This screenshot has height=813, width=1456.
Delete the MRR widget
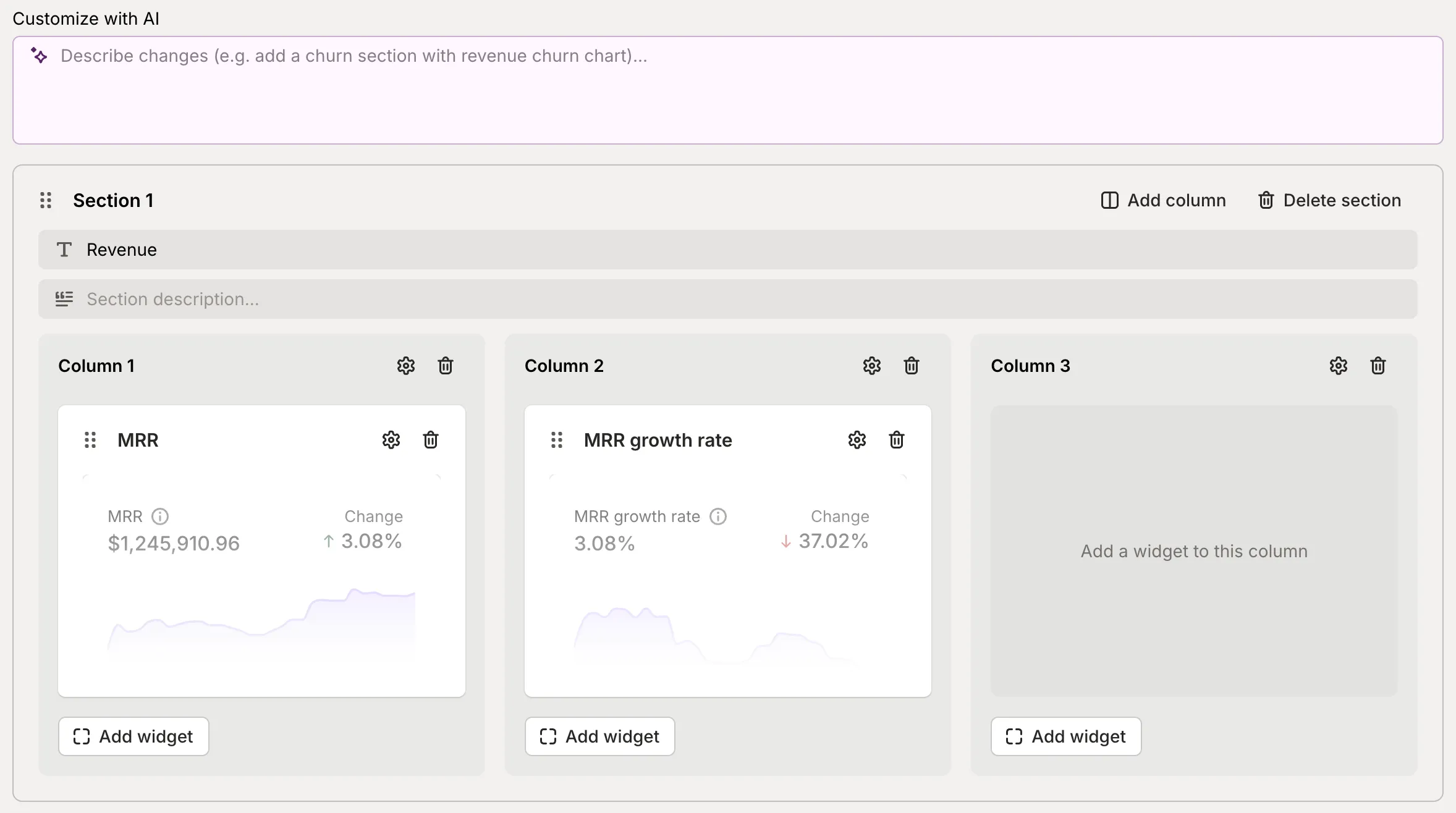click(431, 440)
